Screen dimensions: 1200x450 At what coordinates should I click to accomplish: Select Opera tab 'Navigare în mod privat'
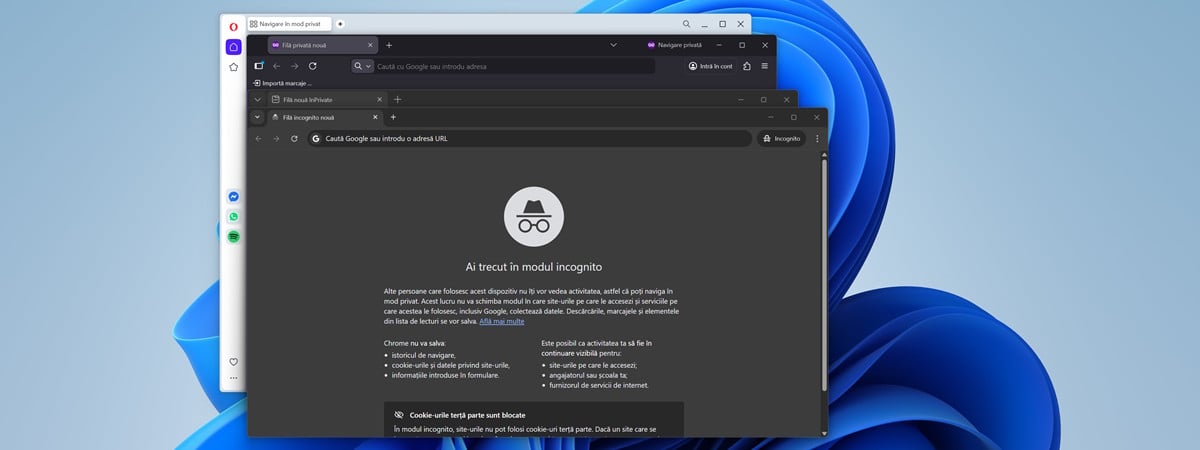(289, 23)
